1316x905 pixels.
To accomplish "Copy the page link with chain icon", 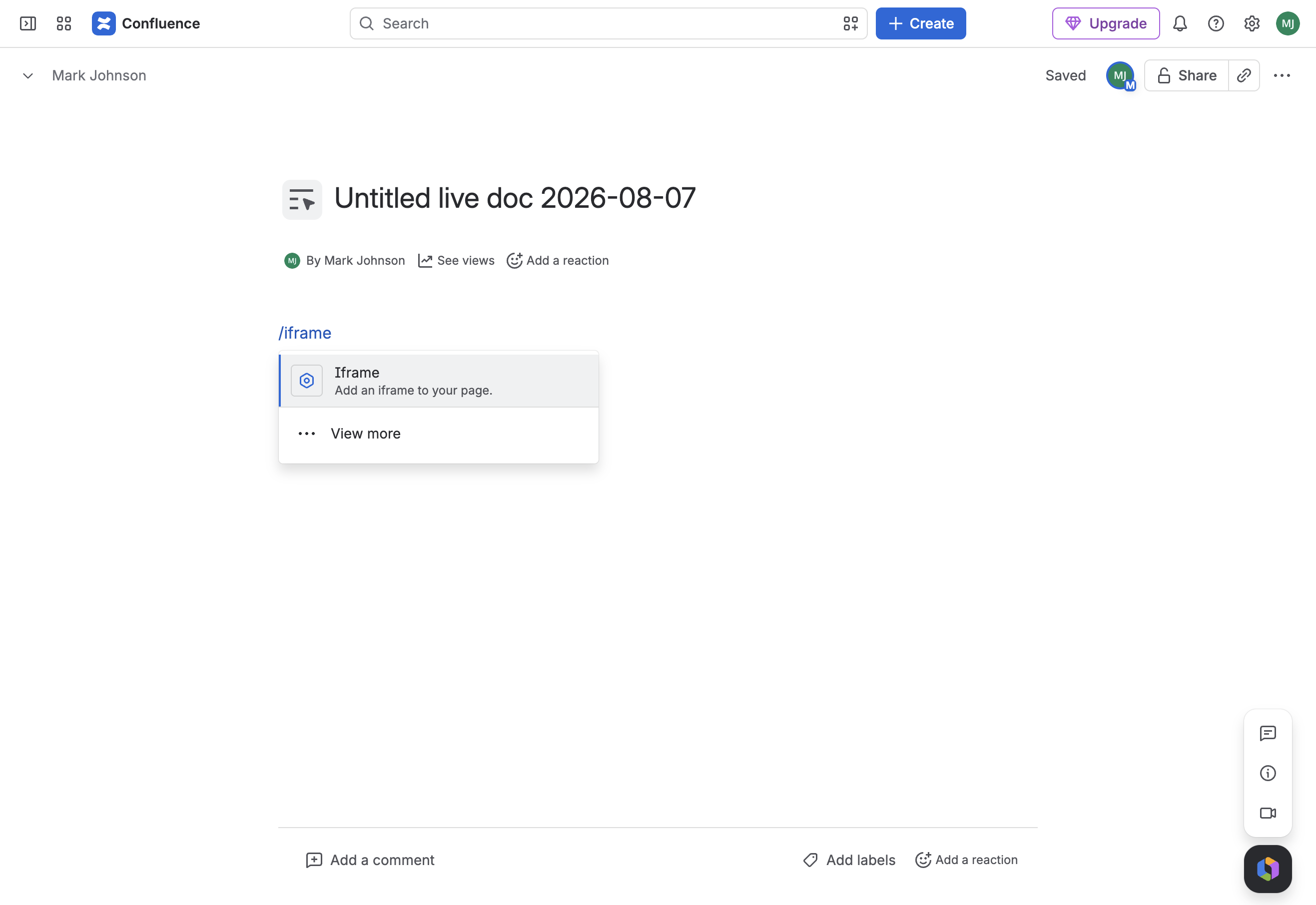I will (1244, 75).
